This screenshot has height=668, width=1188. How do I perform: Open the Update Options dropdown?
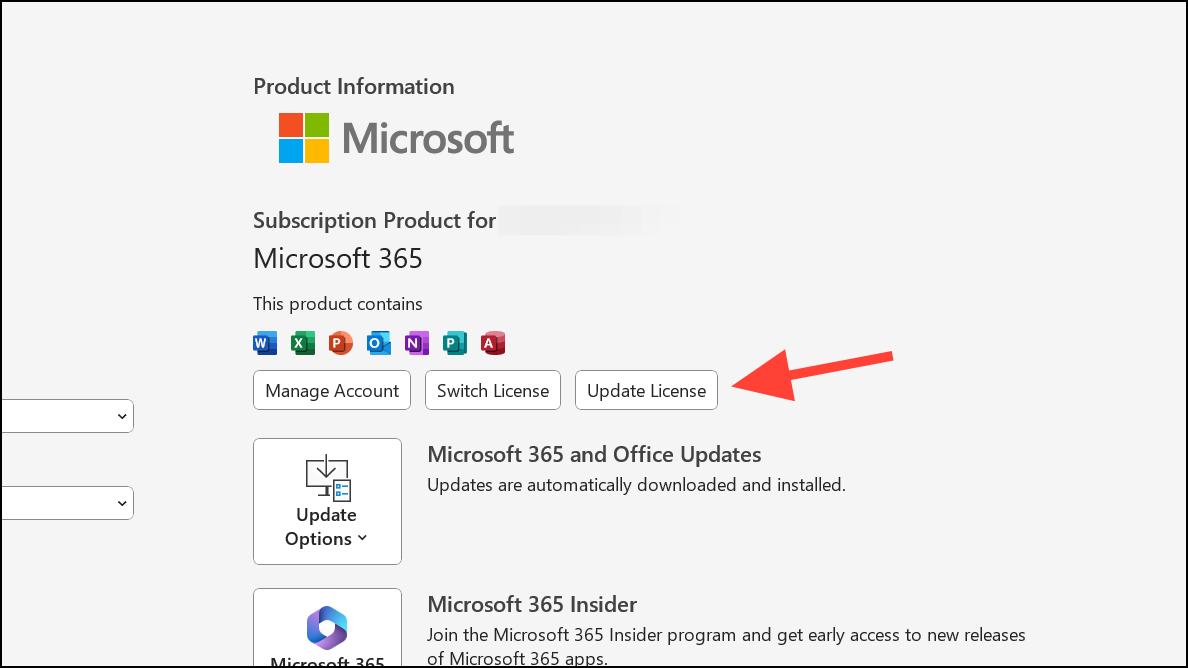tap(327, 501)
